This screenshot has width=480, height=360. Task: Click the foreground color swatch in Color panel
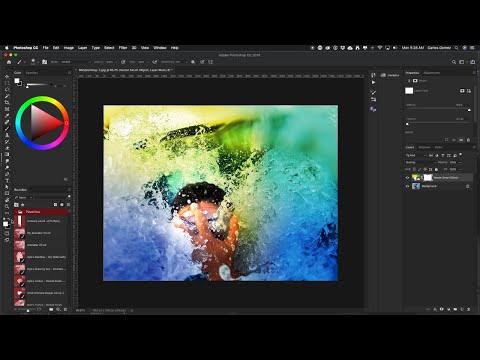(x=17, y=81)
